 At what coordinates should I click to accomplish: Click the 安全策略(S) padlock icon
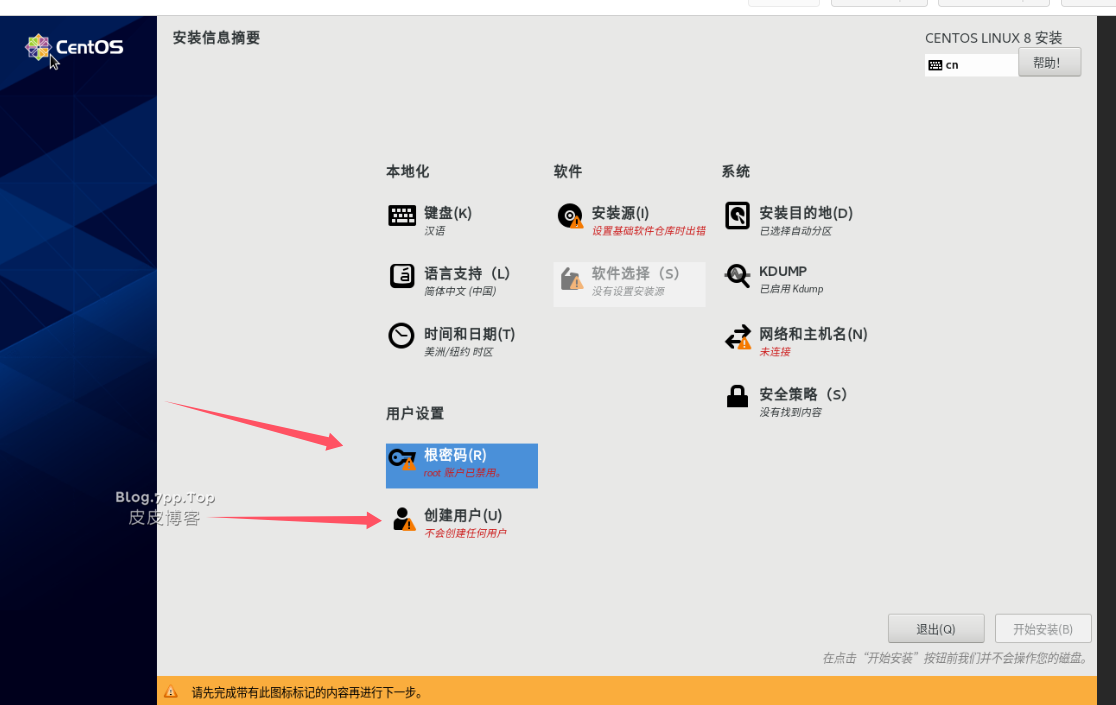click(x=737, y=397)
